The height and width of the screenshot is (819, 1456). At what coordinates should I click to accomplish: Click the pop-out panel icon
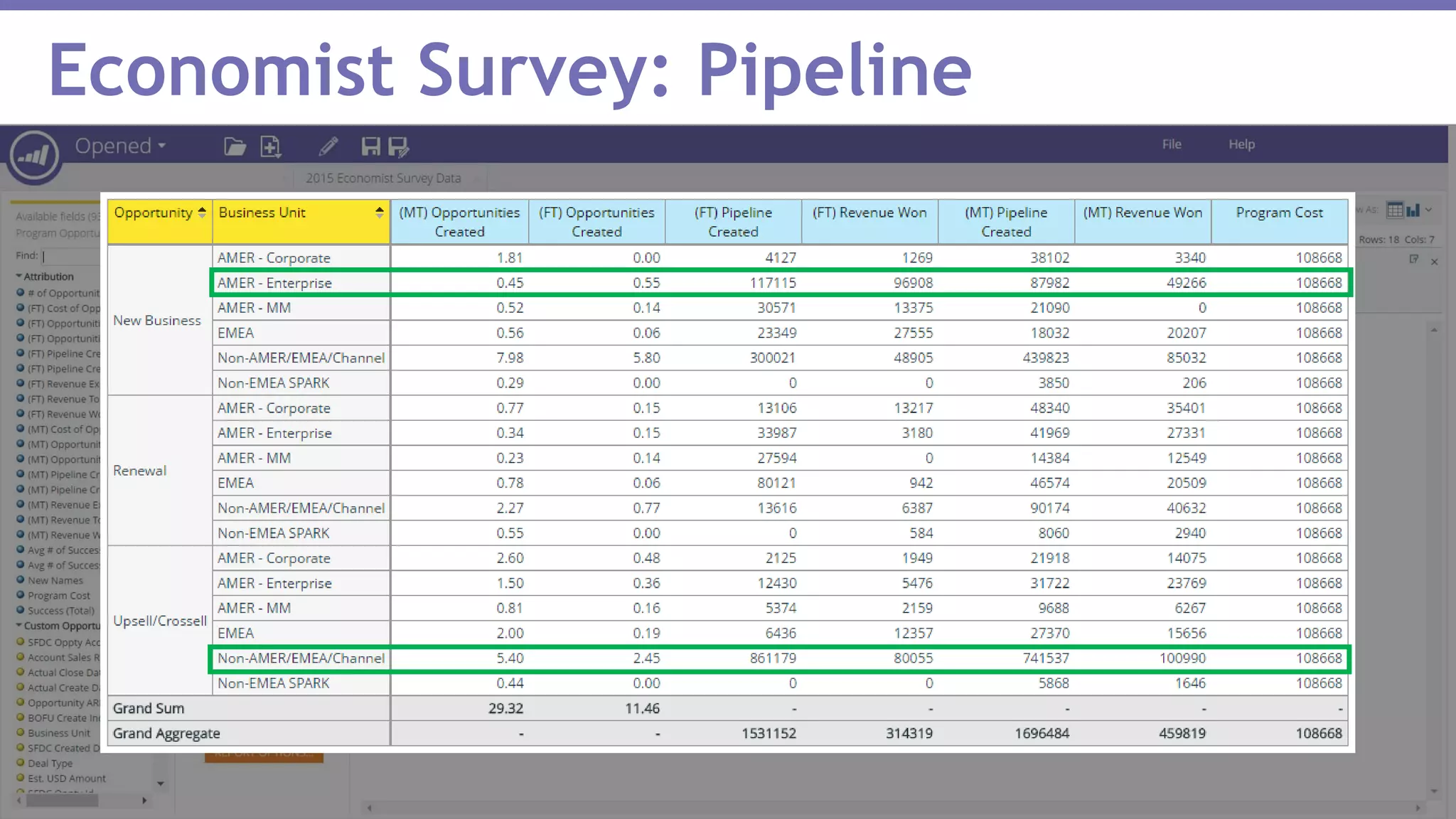pyautogui.click(x=1414, y=260)
